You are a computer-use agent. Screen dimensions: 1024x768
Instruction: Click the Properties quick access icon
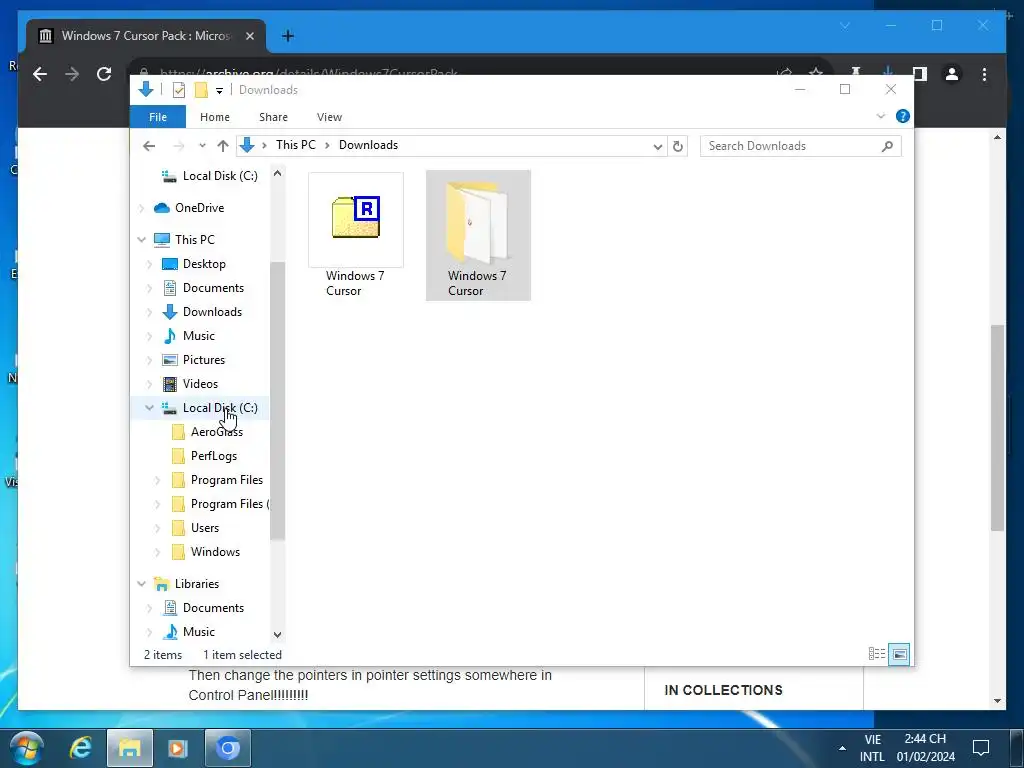(x=178, y=90)
